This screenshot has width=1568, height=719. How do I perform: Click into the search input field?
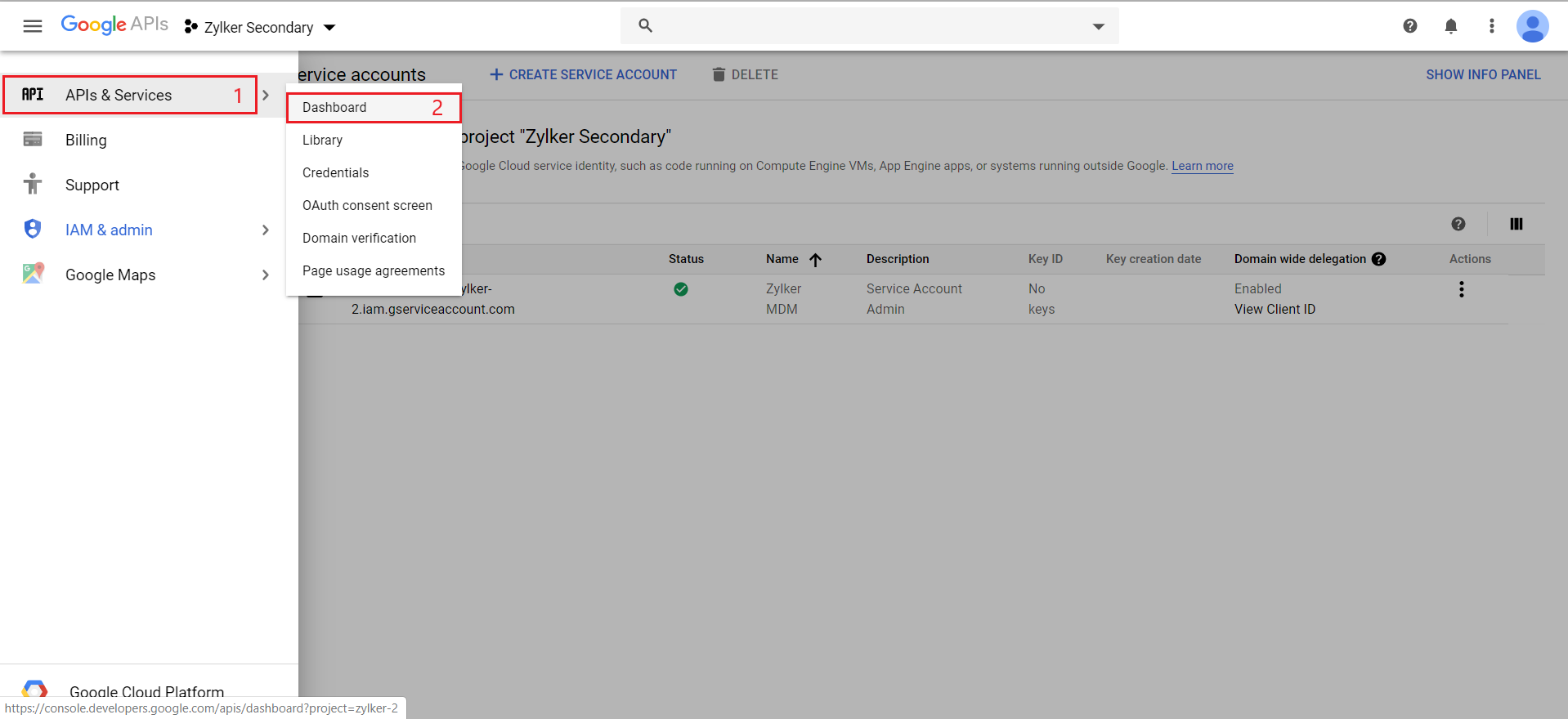click(870, 26)
